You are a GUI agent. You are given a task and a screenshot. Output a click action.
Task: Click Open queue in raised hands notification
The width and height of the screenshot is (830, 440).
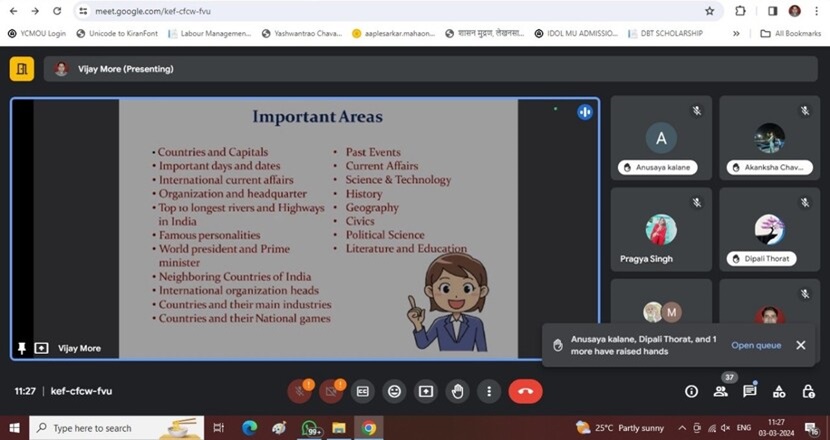756,345
